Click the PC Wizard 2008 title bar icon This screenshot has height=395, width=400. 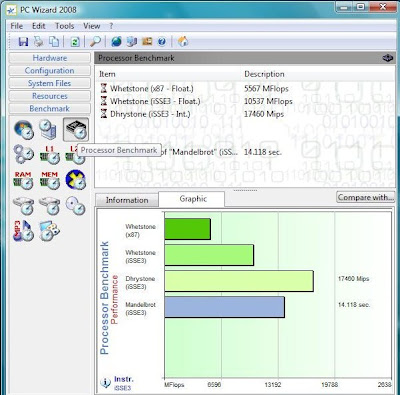click(x=12, y=10)
